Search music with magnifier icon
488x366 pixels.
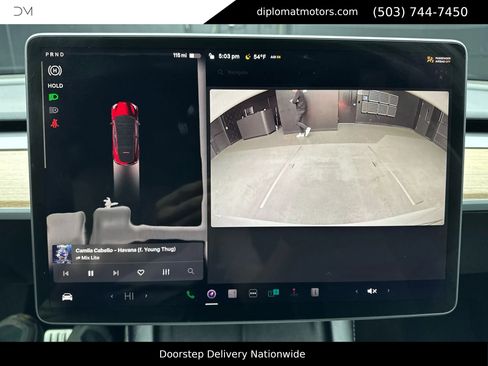(191, 271)
